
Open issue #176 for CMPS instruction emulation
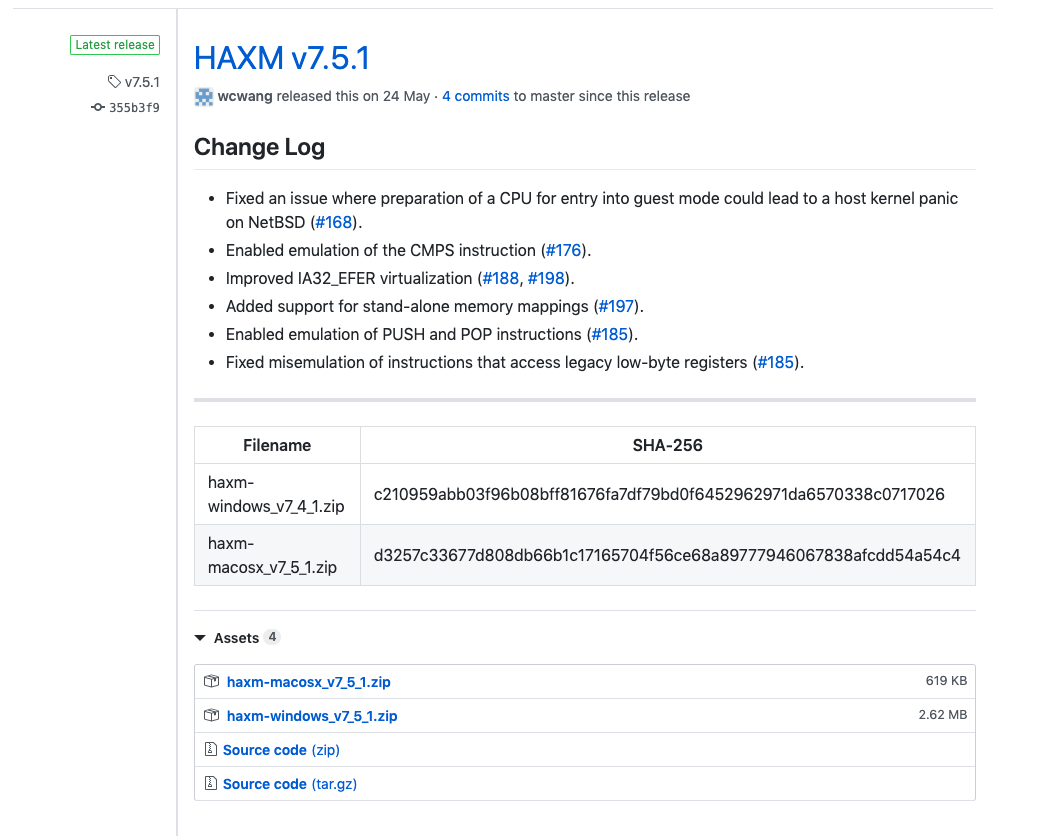click(563, 250)
